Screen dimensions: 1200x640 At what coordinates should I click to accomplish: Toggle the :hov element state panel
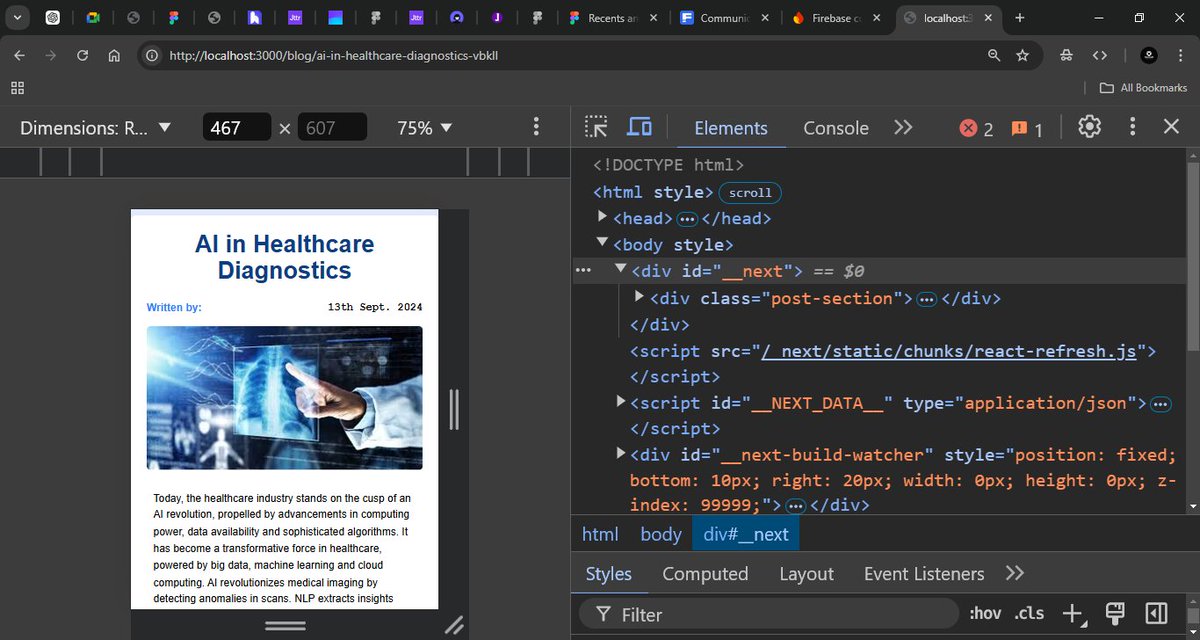(985, 613)
